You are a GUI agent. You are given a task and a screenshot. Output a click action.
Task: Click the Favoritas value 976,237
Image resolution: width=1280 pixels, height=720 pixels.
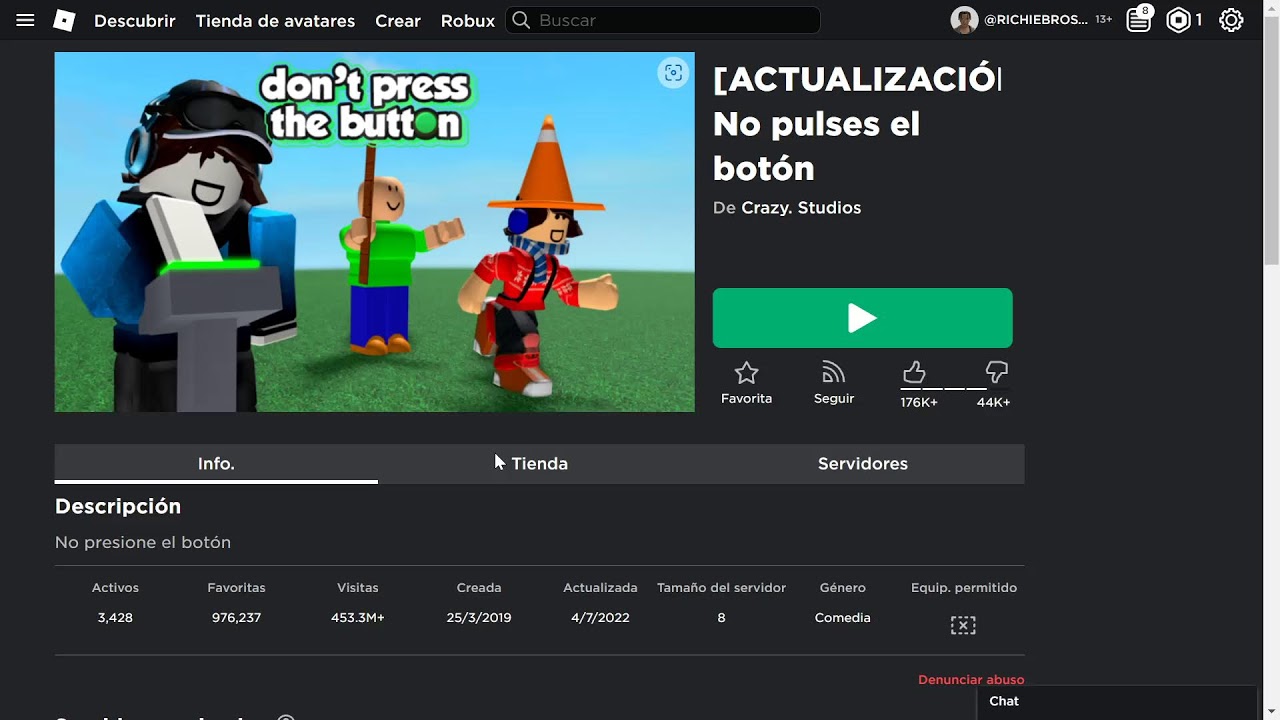click(x=236, y=618)
